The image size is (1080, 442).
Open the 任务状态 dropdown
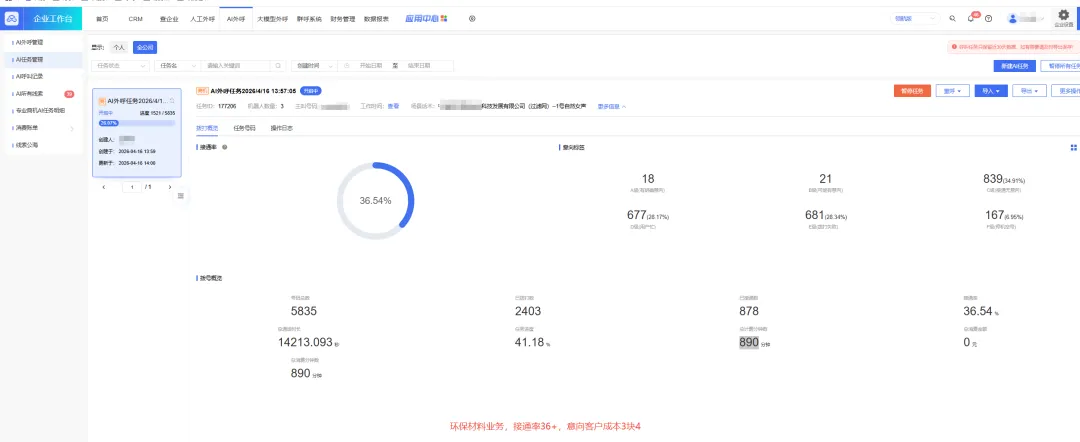121,65
